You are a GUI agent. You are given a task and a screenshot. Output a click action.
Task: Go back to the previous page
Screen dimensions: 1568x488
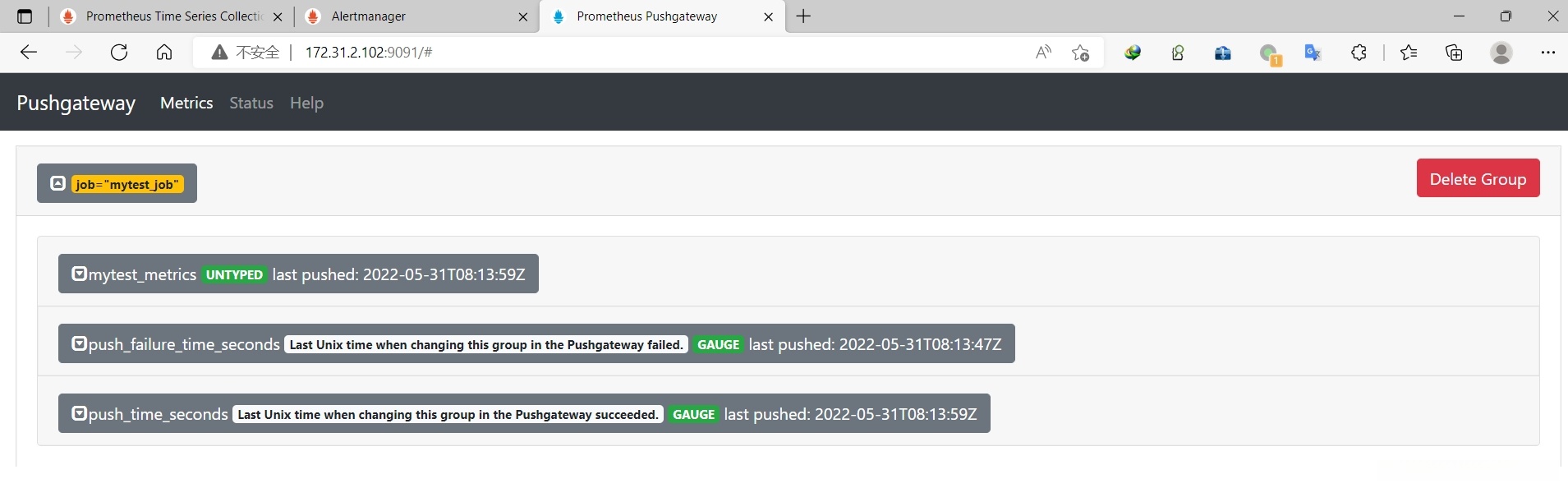(29, 53)
